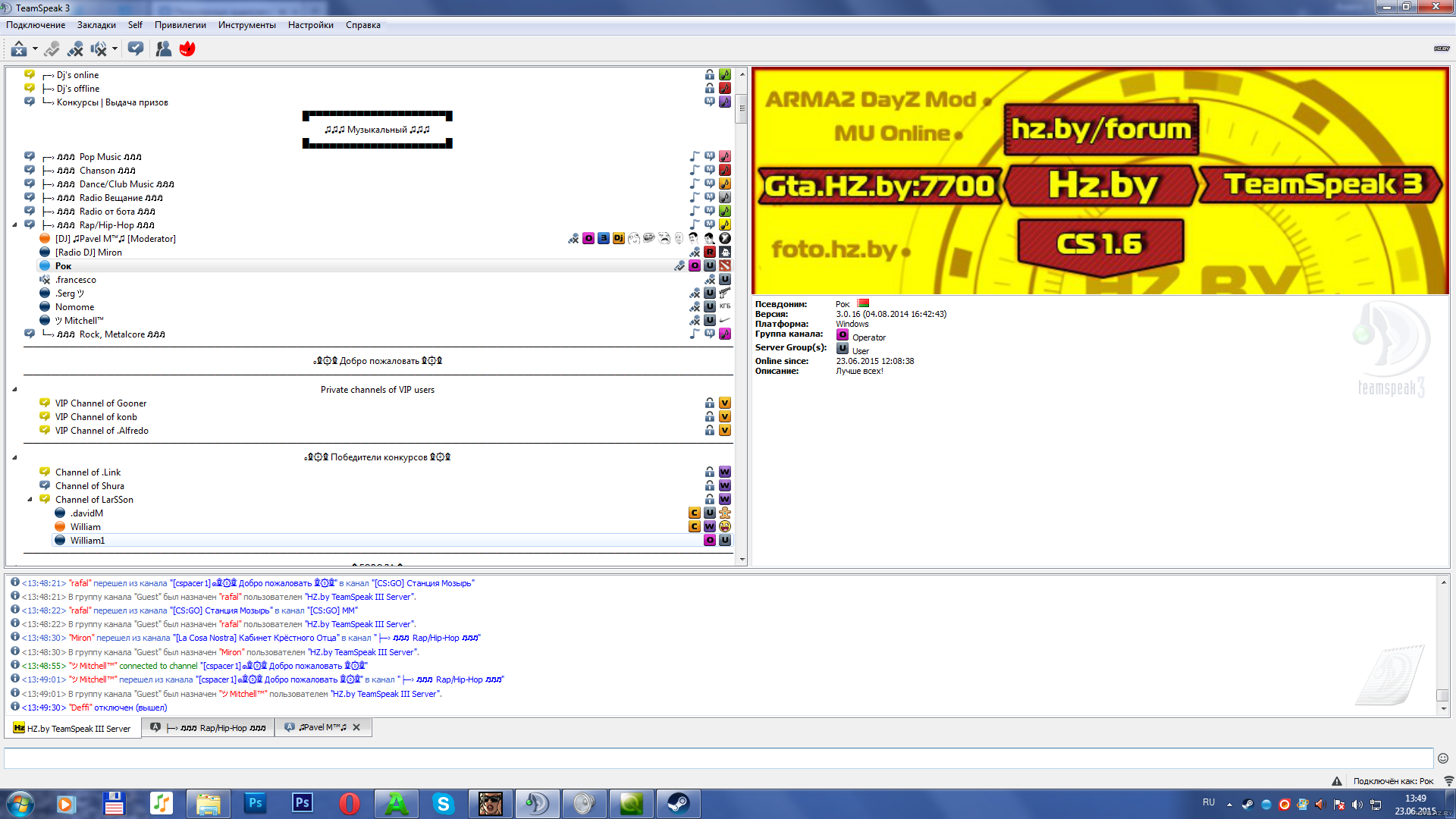Click the music note icon beside Pop Music
This screenshot has height=819, width=1456.
pos(695,157)
